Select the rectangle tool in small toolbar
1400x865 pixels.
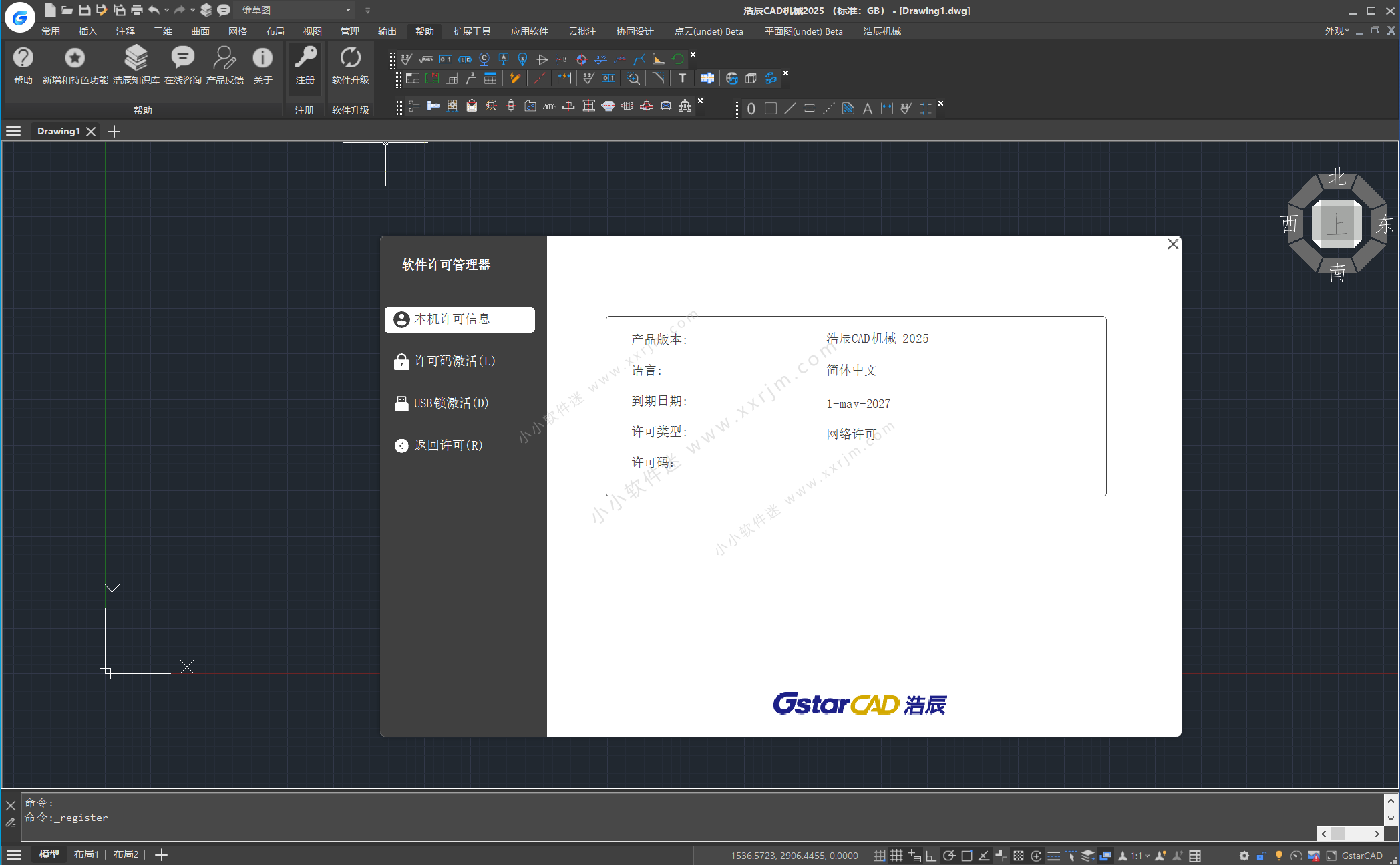click(x=770, y=109)
